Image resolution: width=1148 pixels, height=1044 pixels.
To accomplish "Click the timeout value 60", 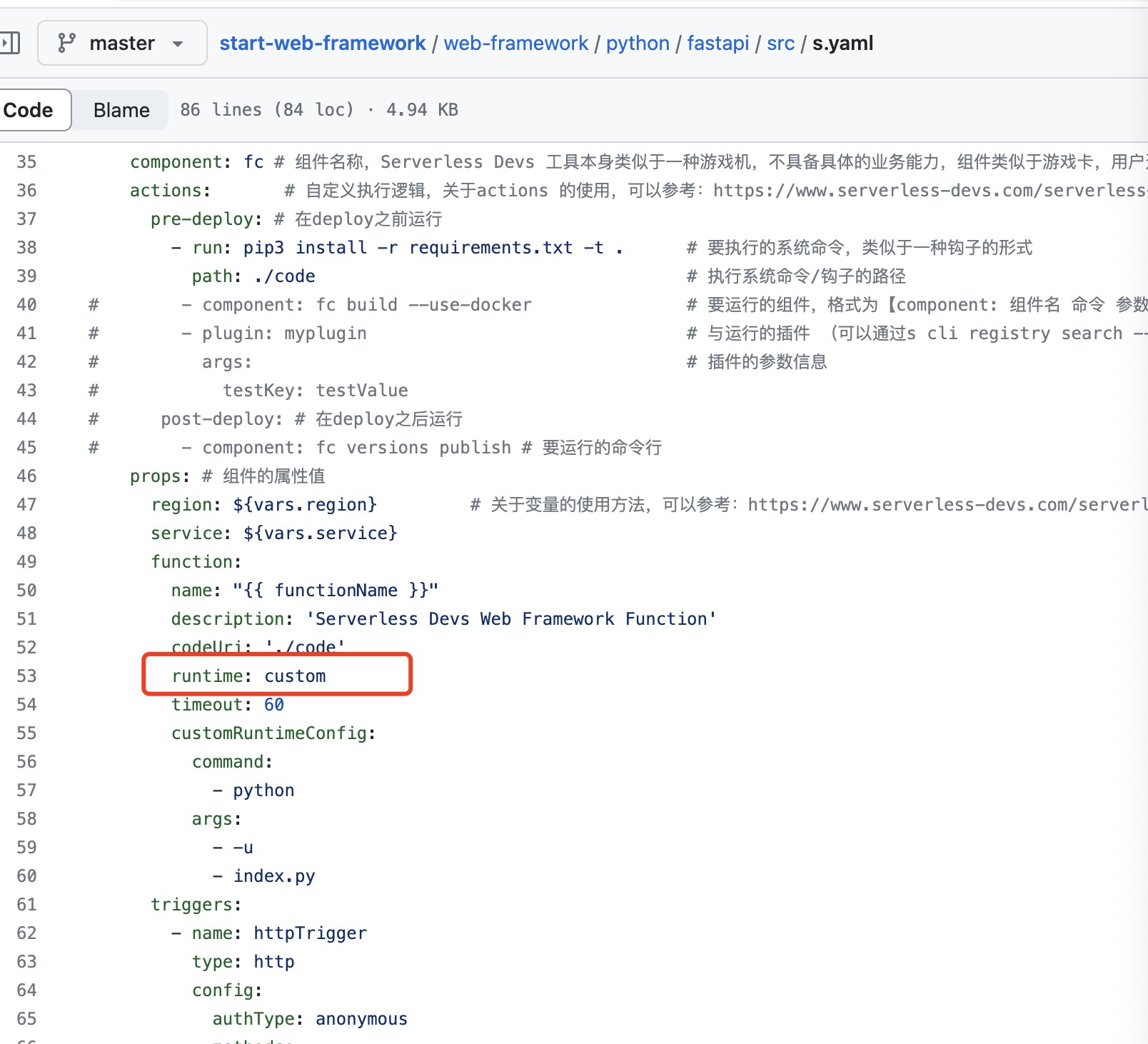I will coord(274,705).
